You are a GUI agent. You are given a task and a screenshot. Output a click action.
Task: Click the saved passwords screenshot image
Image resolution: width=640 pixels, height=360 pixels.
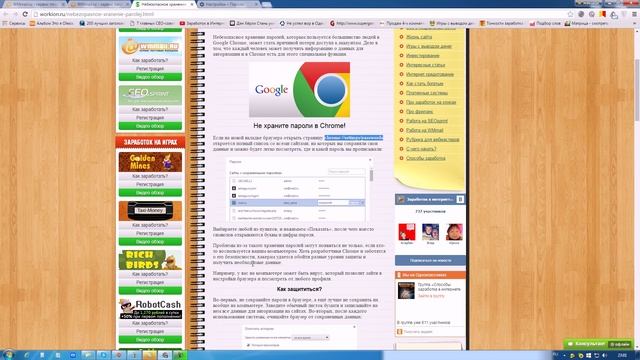pos(300,189)
